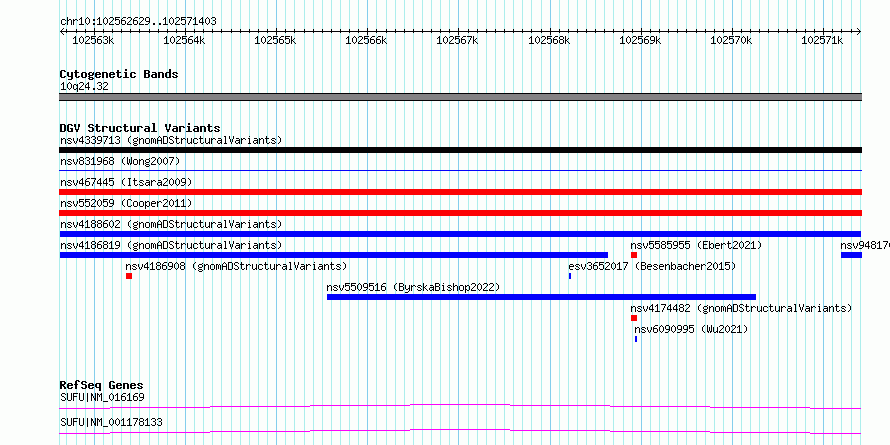This screenshot has height=445, width=890.
Task: Click the magenta SUFU NM_001178133 transcript line
Action: click(x=460, y=431)
